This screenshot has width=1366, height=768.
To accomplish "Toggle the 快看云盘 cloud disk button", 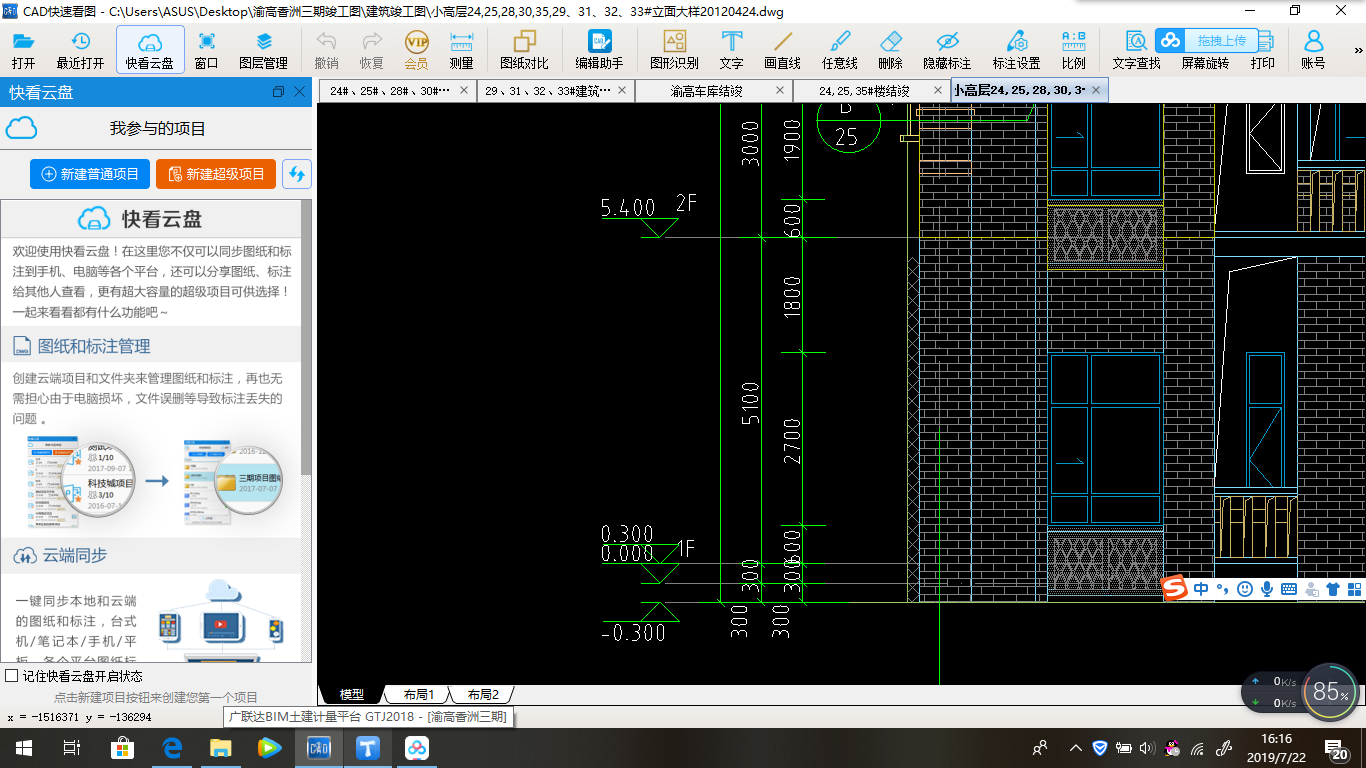I will pyautogui.click(x=150, y=50).
